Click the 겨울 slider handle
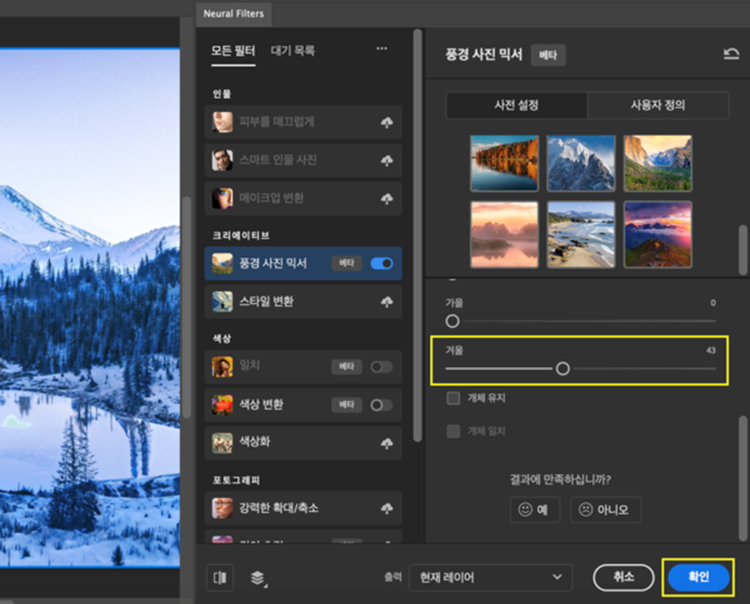The image size is (750, 604). coord(563,368)
